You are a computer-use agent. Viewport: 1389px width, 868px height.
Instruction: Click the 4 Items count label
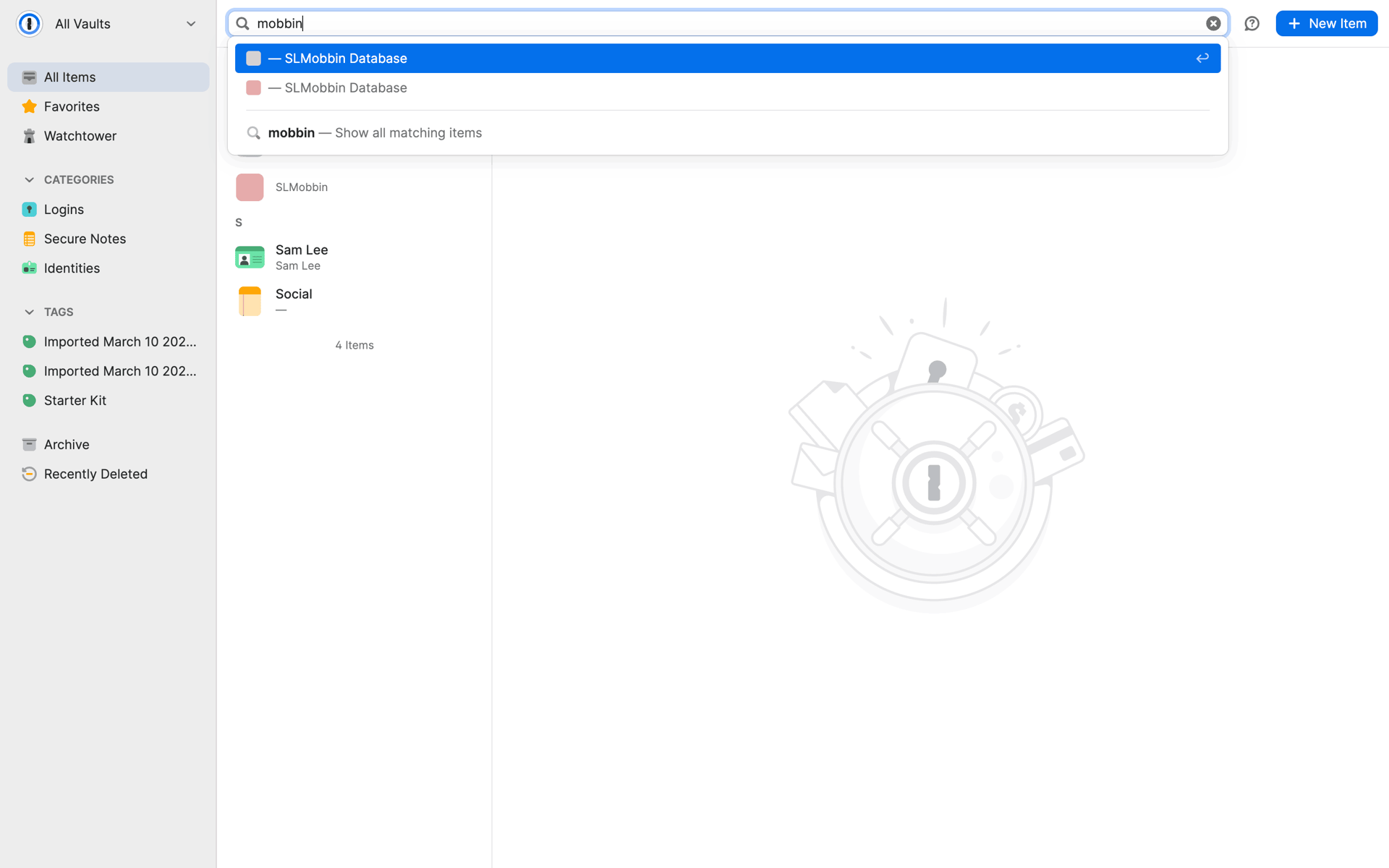(354, 346)
